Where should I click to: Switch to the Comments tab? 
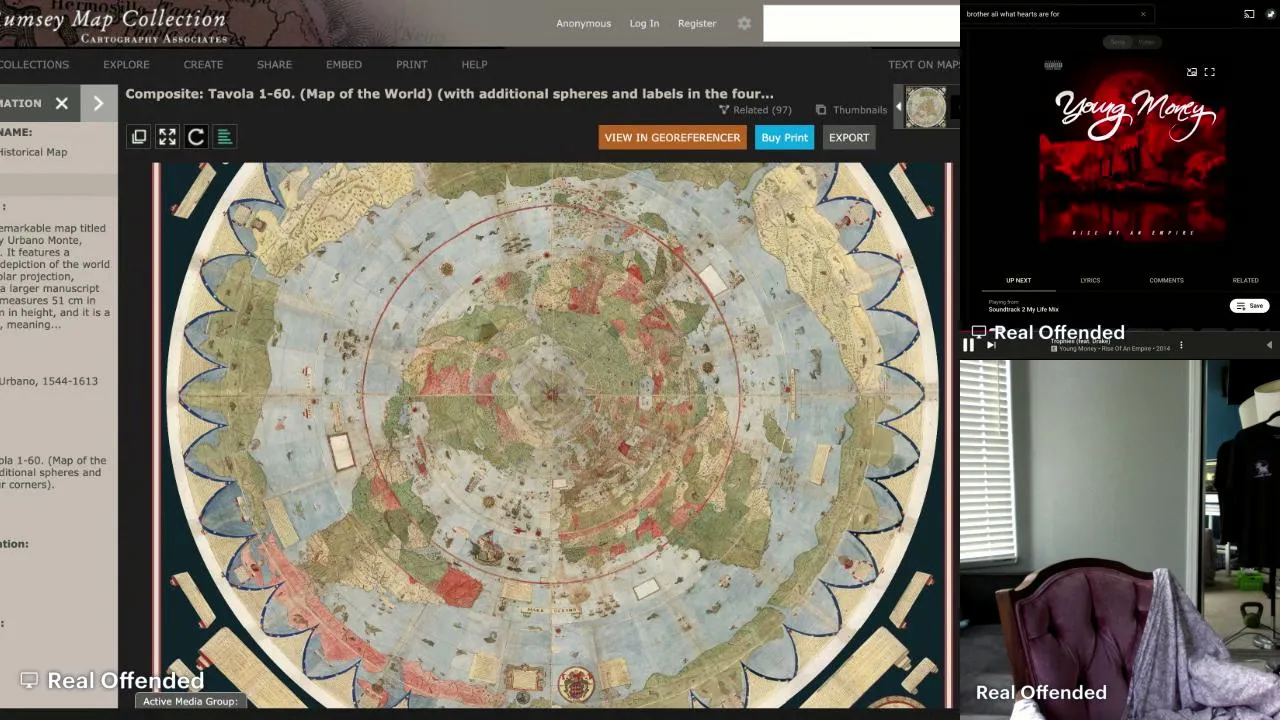(x=1166, y=281)
